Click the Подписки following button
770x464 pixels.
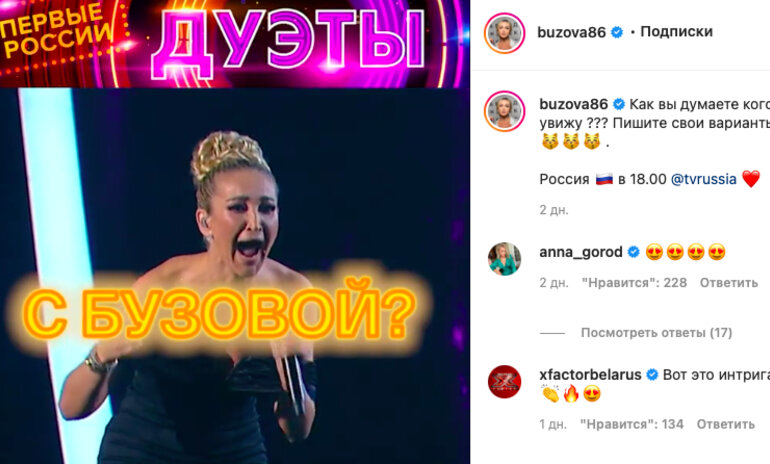pyautogui.click(x=676, y=32)
